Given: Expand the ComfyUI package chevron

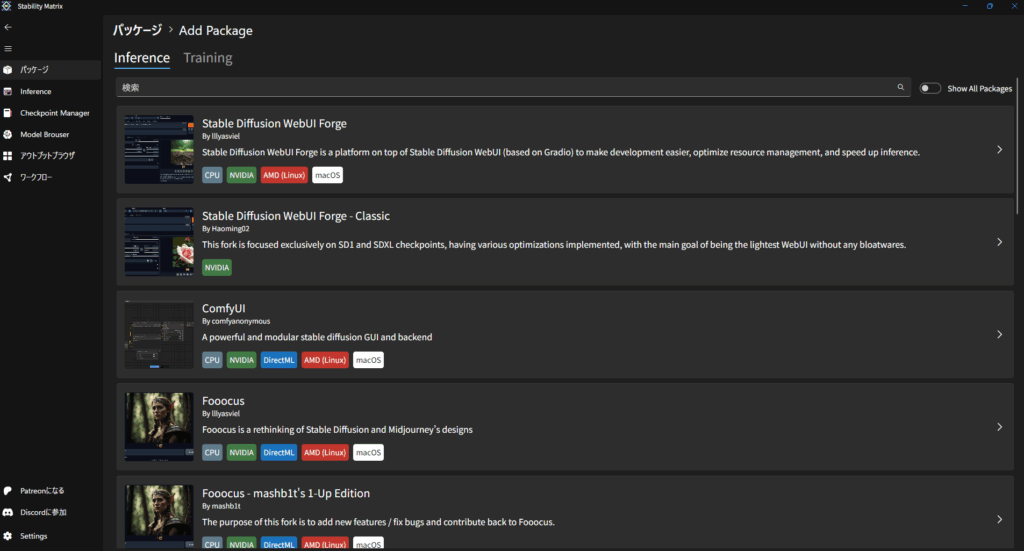Looking at the screenshot, I should [999, 335].
